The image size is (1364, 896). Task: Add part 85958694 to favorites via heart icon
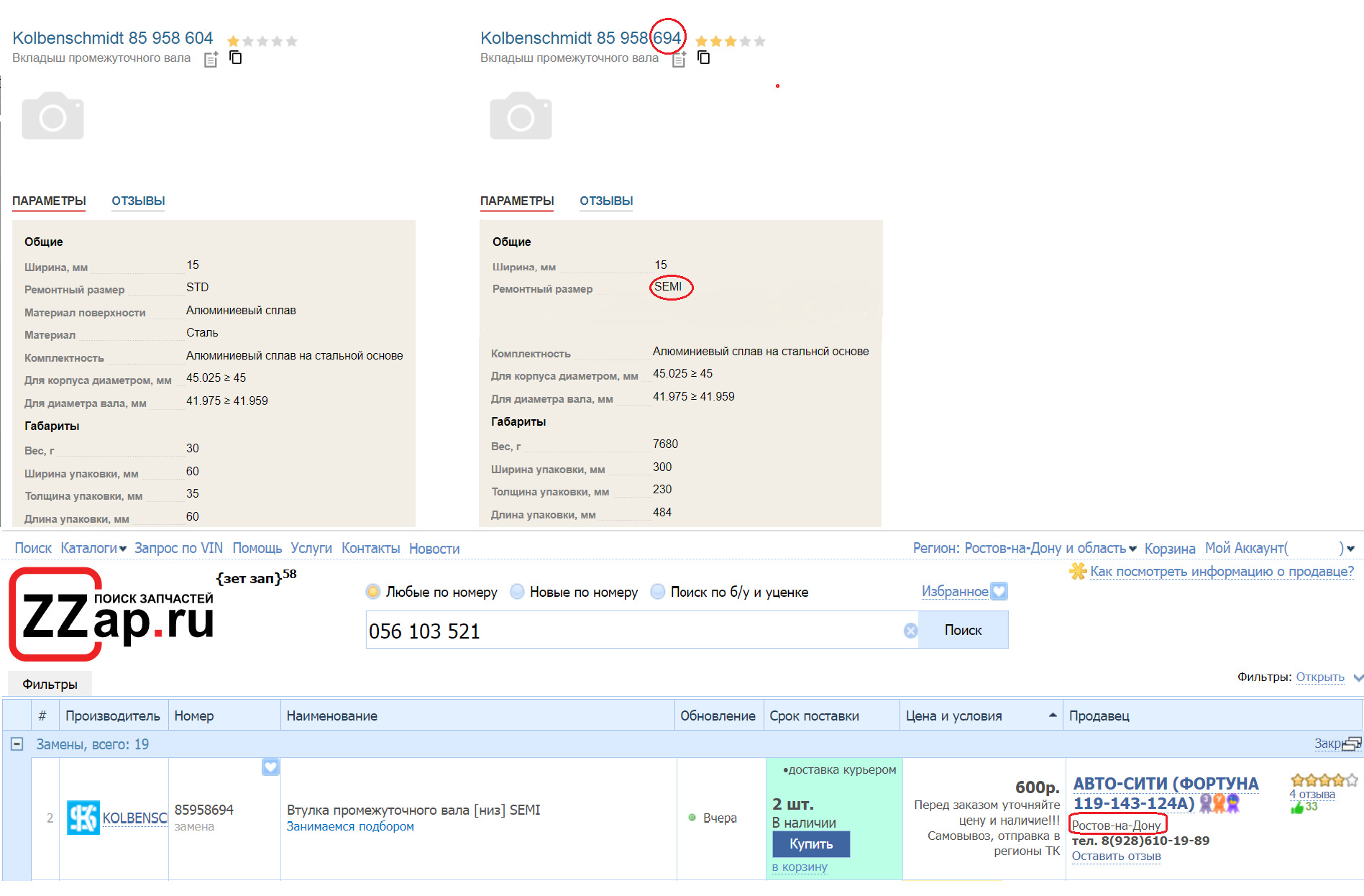(x=270, y=767)
